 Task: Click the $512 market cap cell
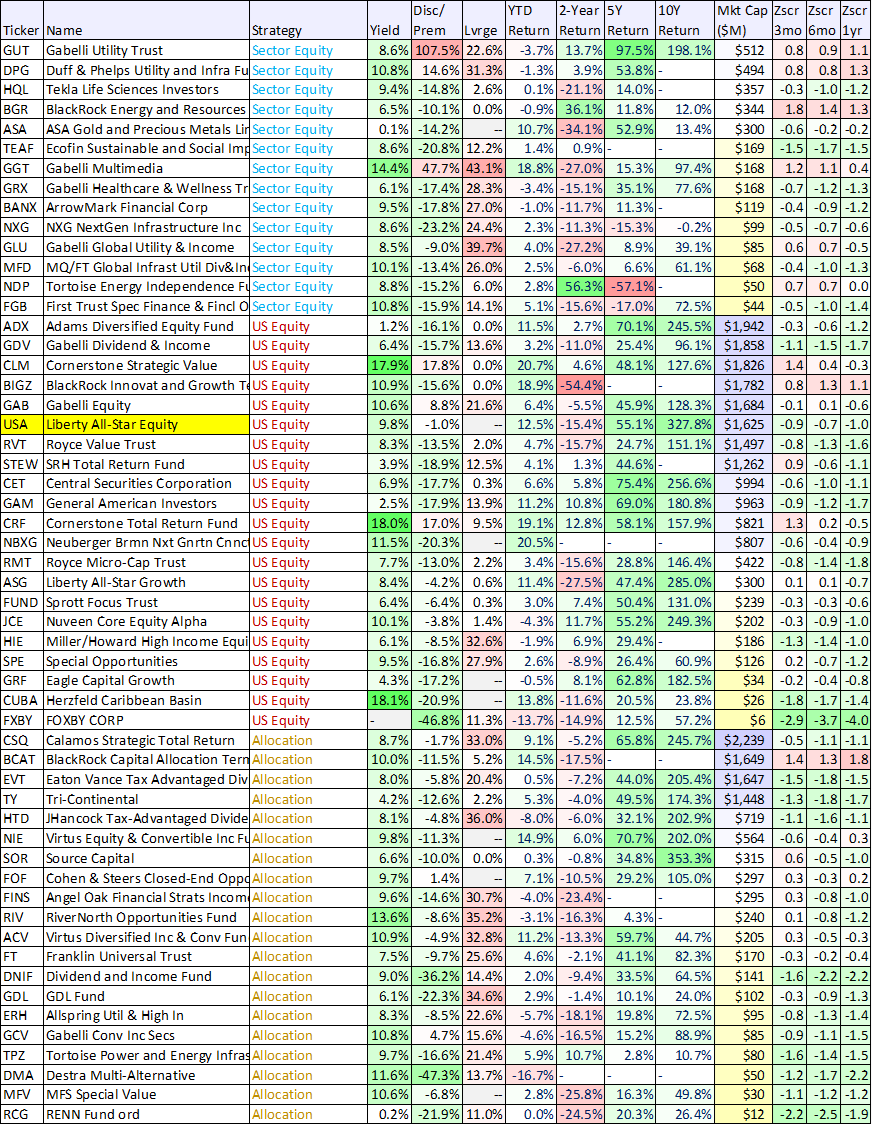point(742,50)
